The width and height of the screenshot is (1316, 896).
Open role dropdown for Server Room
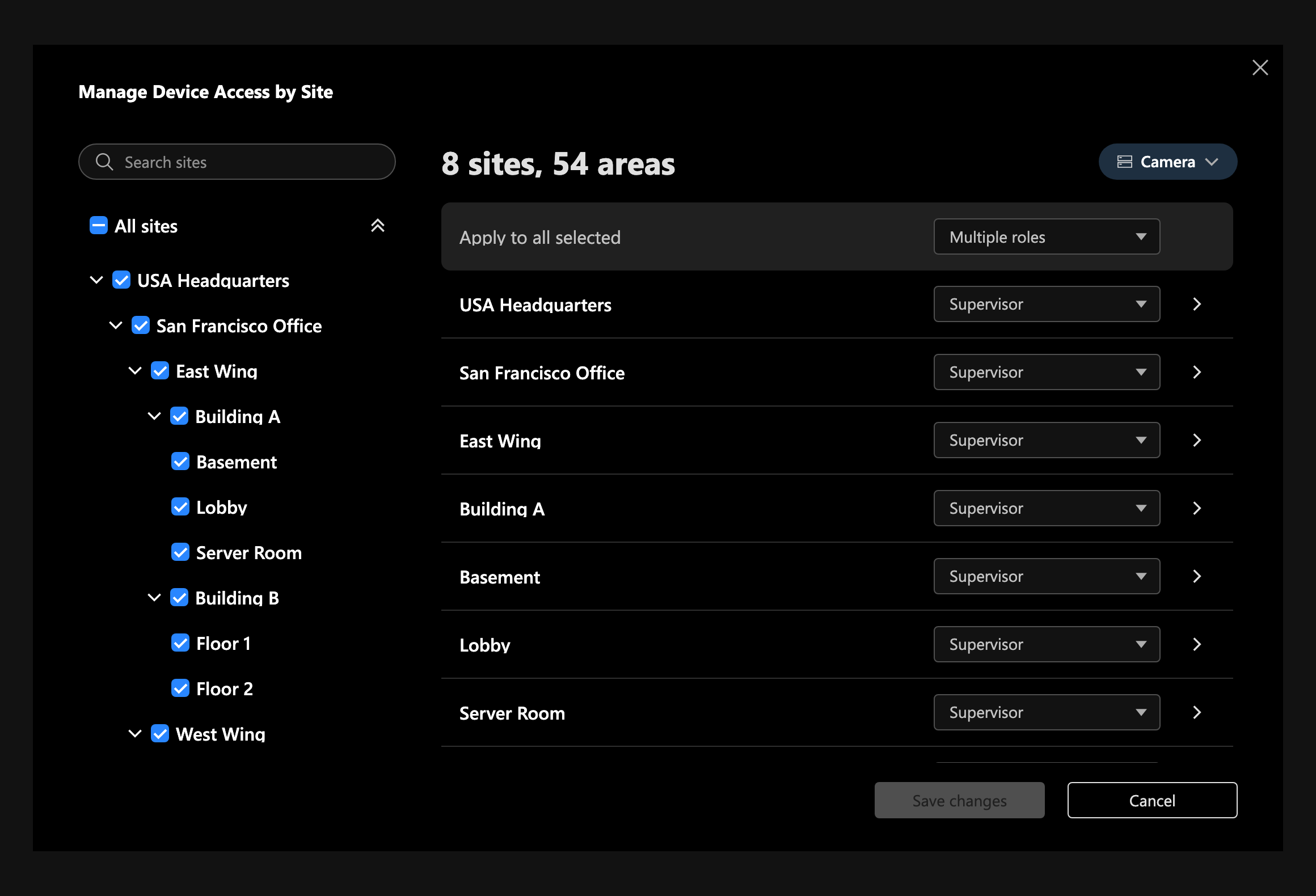tap(1047, 713)
